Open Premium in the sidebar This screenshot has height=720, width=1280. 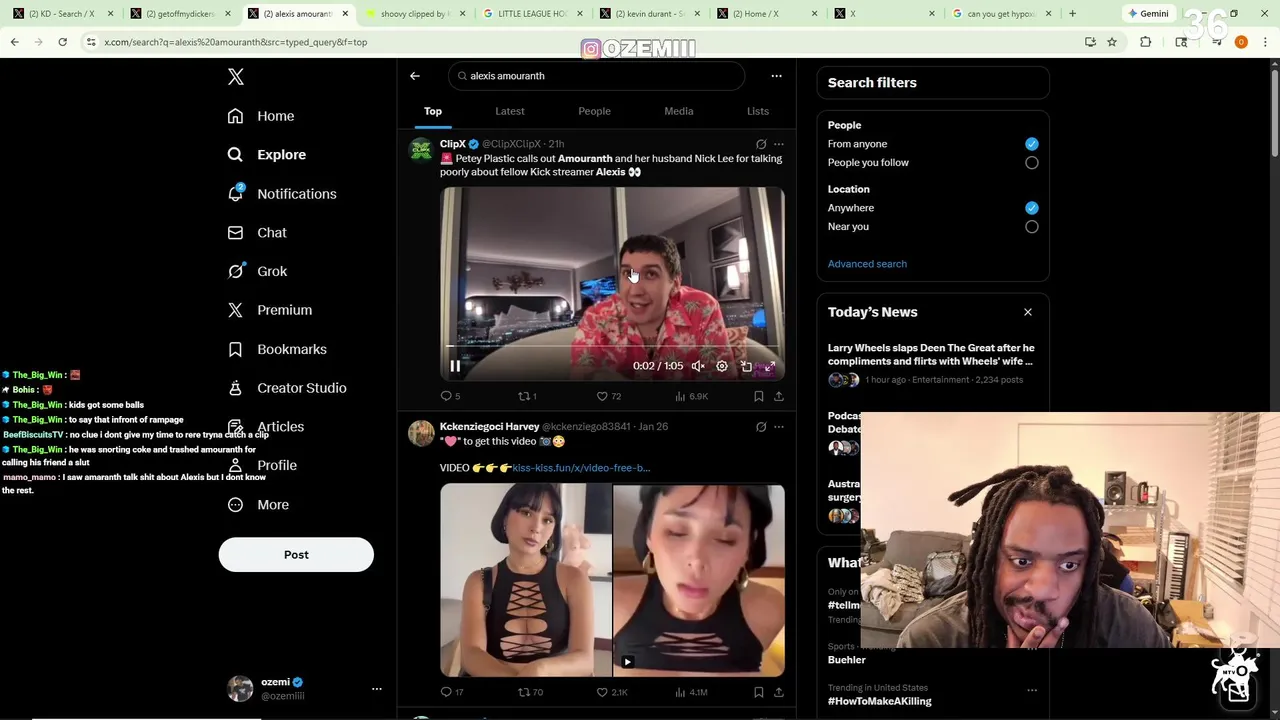pos(270,310)
